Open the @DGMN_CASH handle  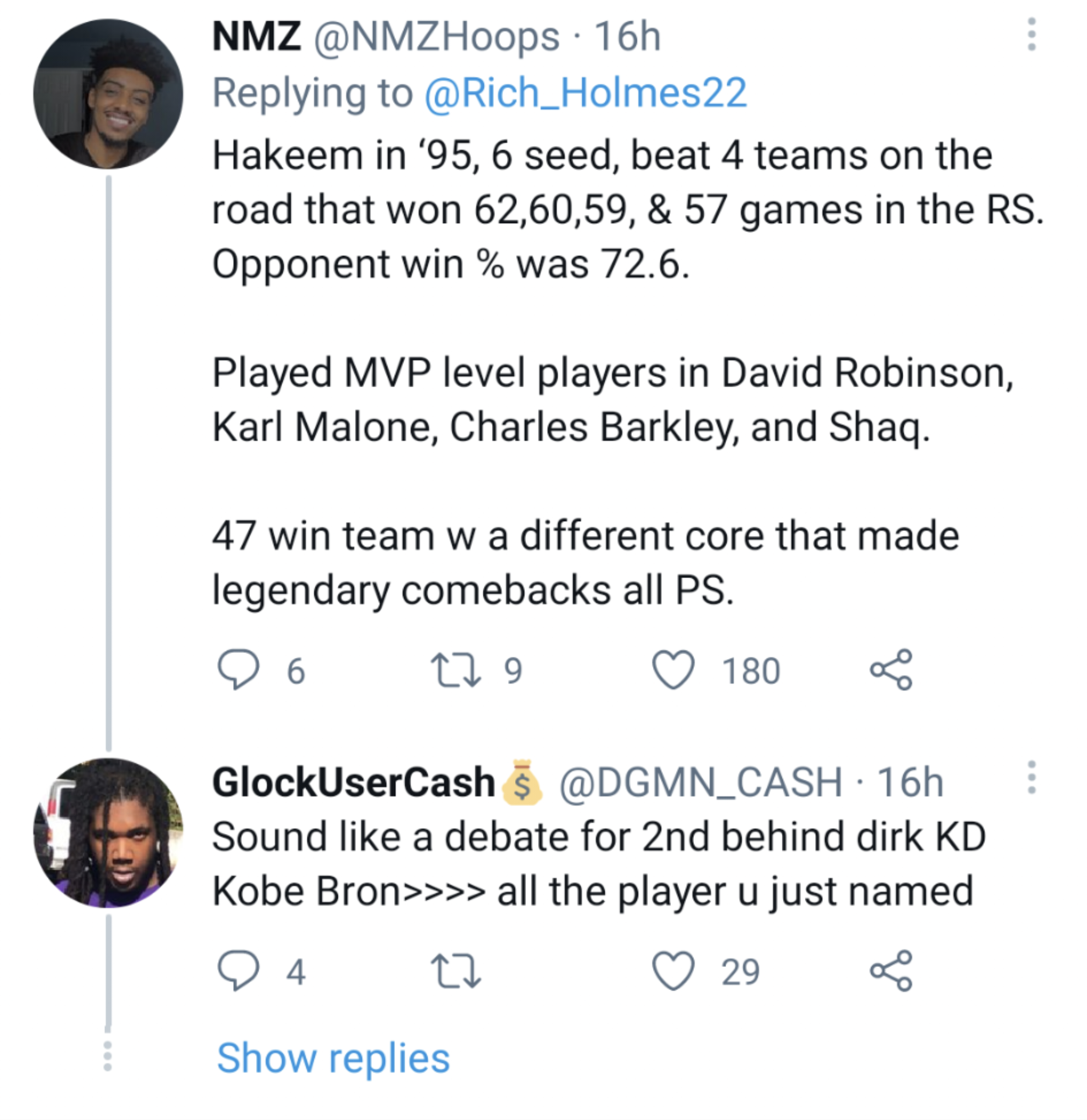[700, 781]
